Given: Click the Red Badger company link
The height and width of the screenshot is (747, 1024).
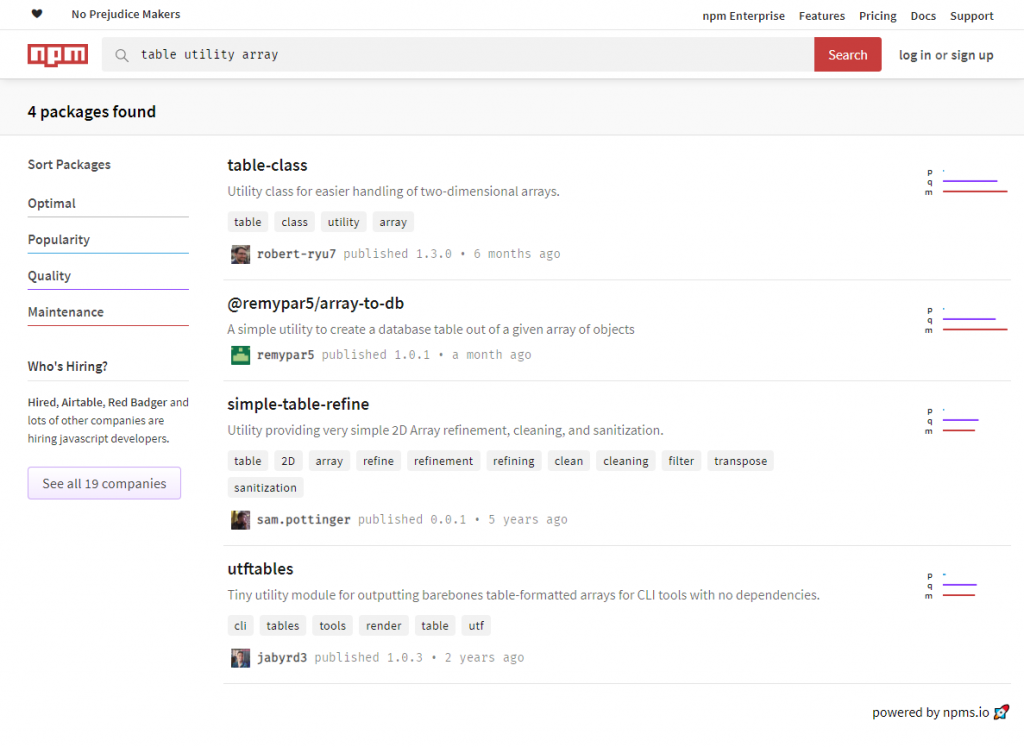Looking at the screenshot, I should click(137, 402).
